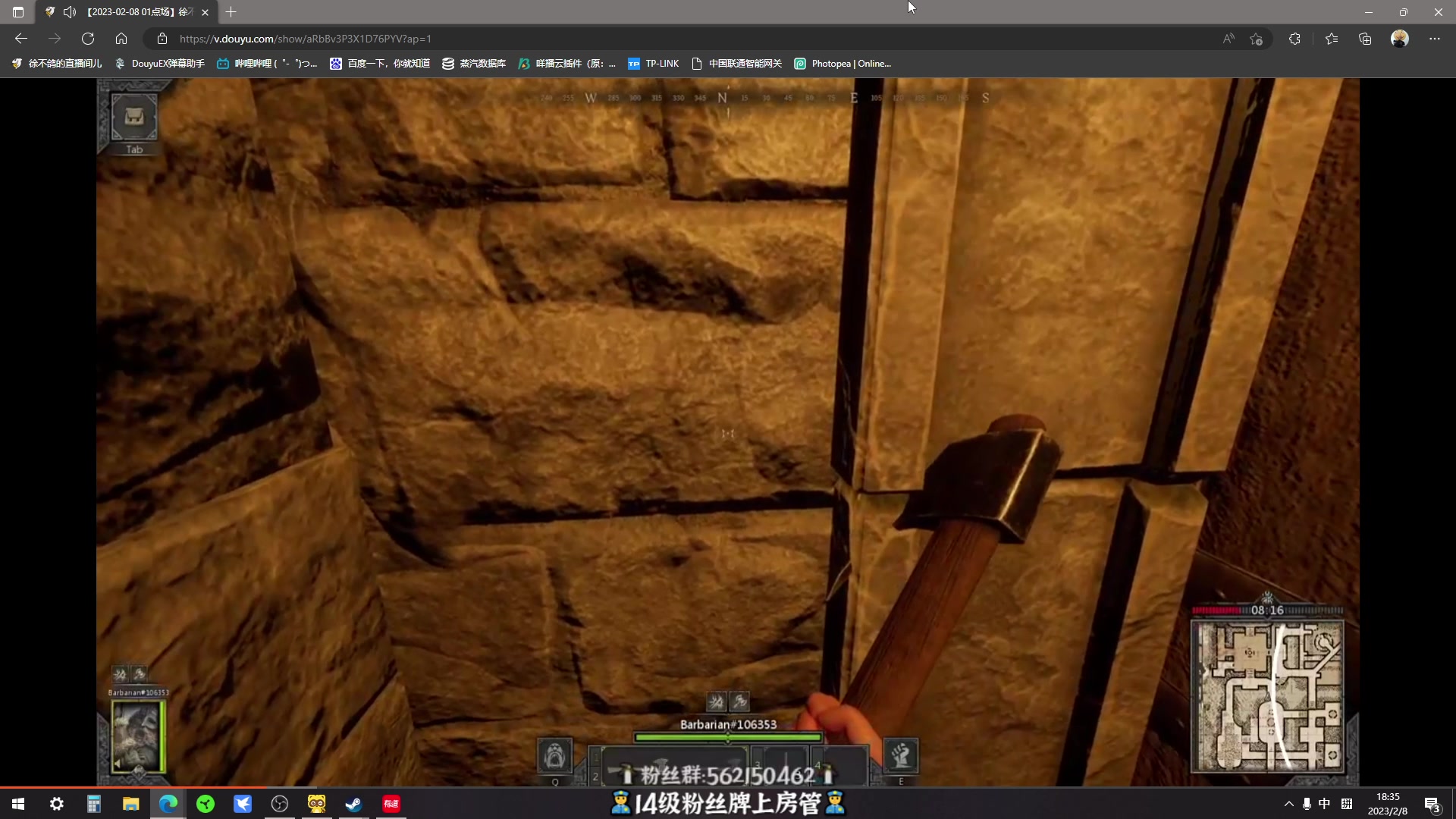The height and width of the screenshot is (819, 1456).
Task: Open Steam from the taskbar
Action: click(x=353, y=804)
